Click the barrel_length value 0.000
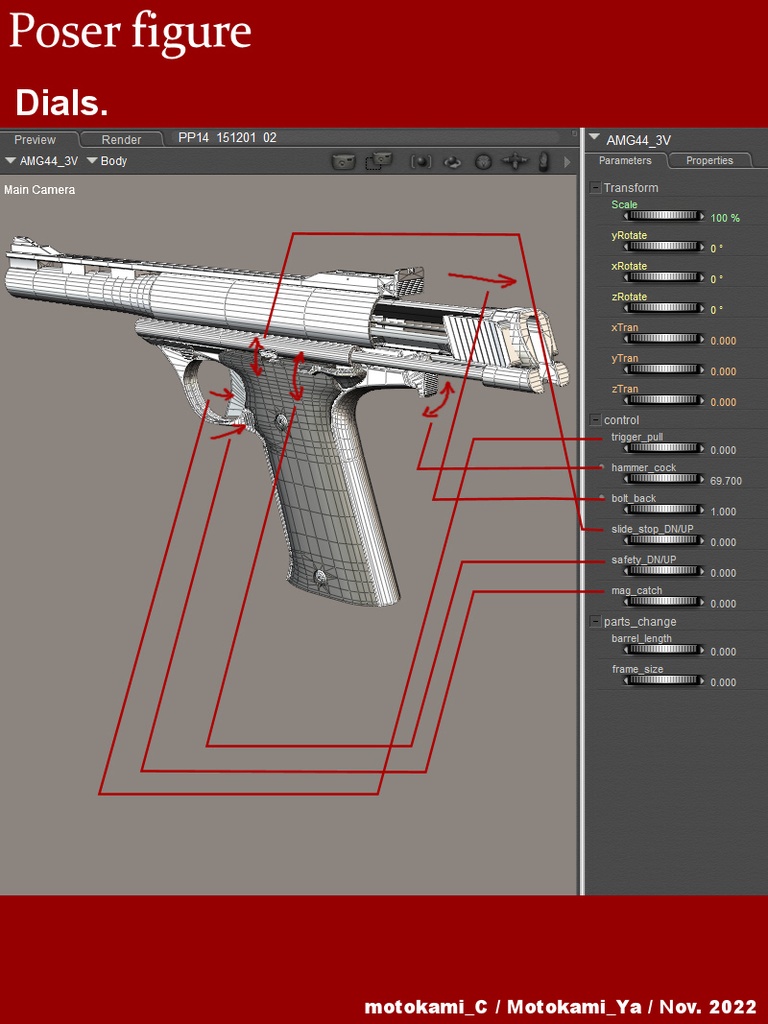768x1024 pixels. pyautogui.click(x=723, y=652)
